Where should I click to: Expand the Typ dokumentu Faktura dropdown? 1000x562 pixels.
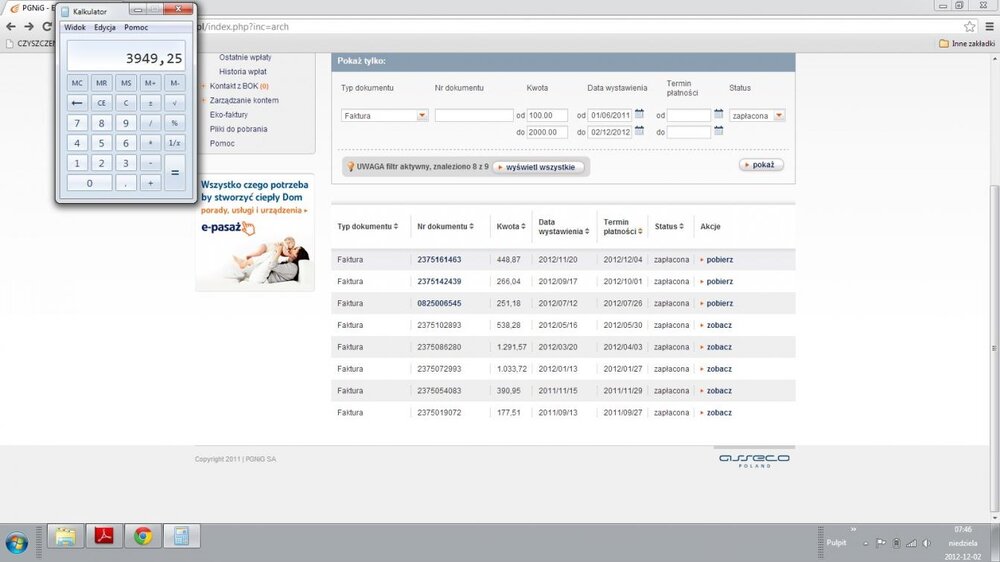[x=422, y=116]
